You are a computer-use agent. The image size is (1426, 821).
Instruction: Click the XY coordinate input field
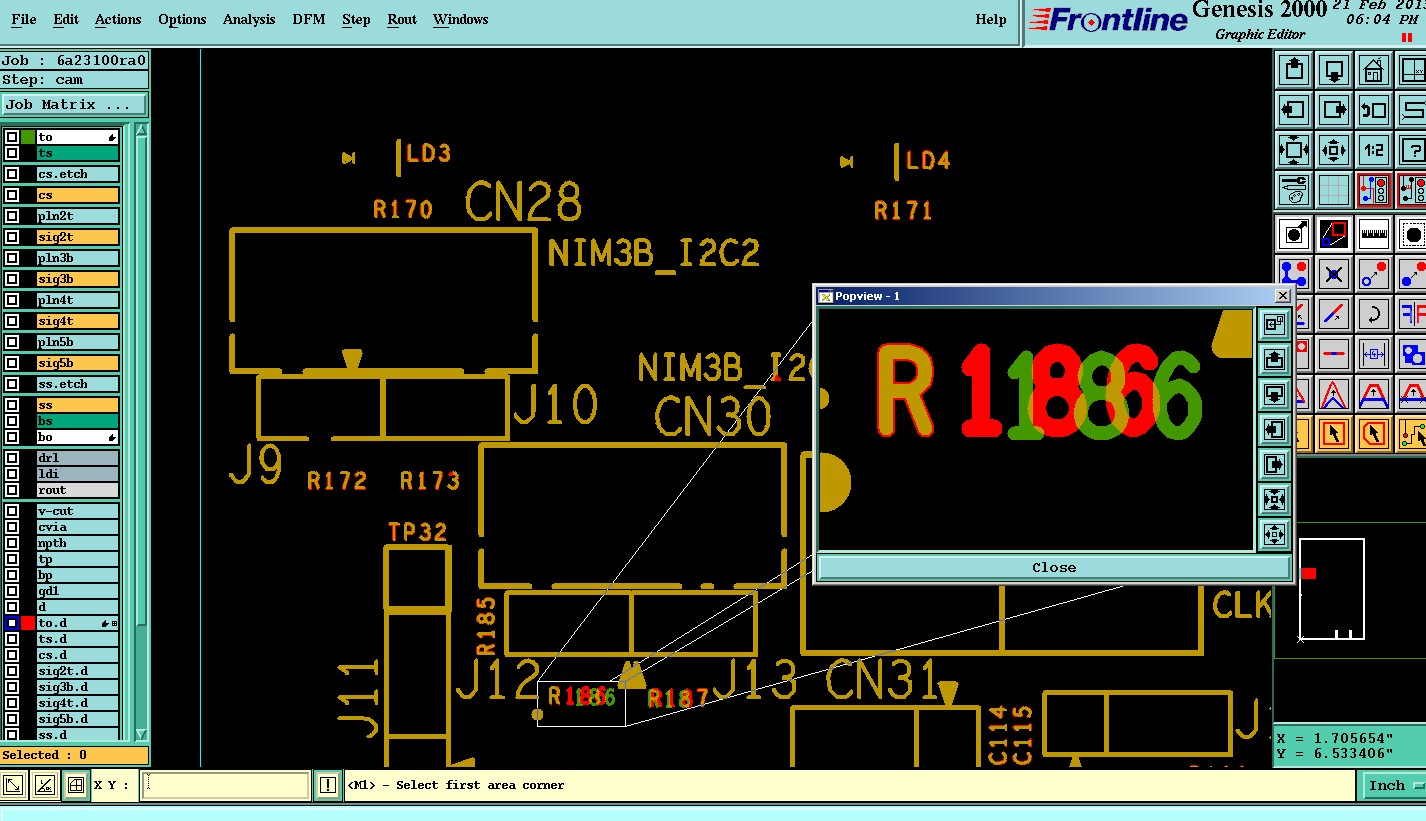(x=225, y=785)
